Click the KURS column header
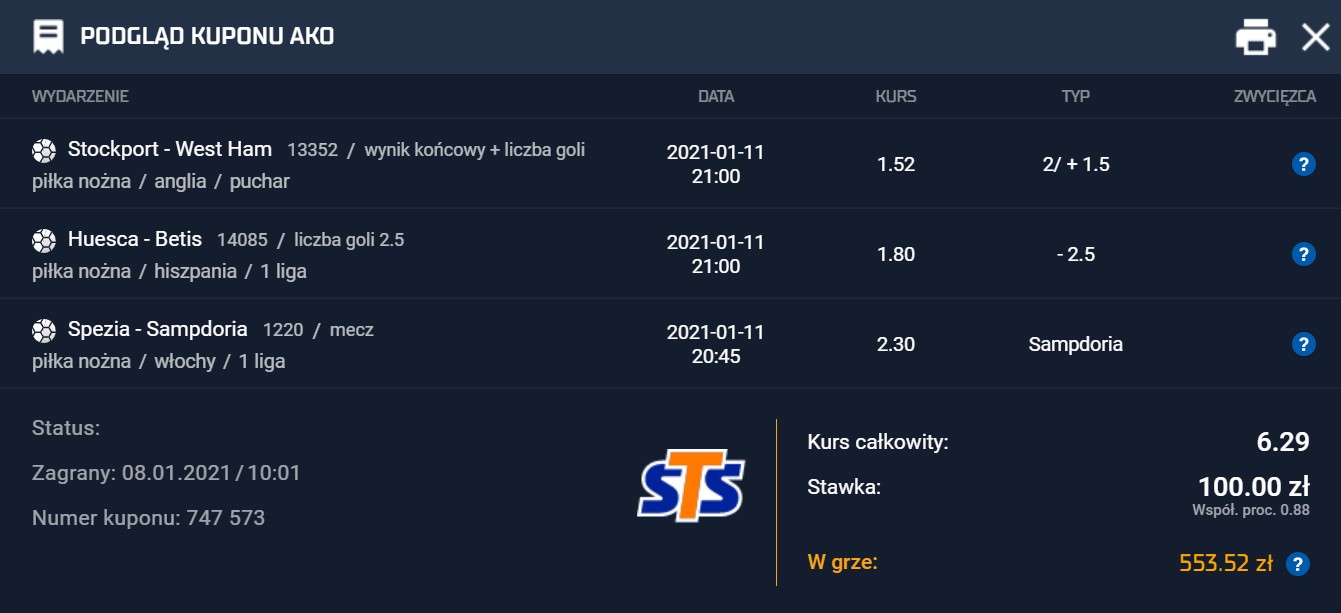 896,97
